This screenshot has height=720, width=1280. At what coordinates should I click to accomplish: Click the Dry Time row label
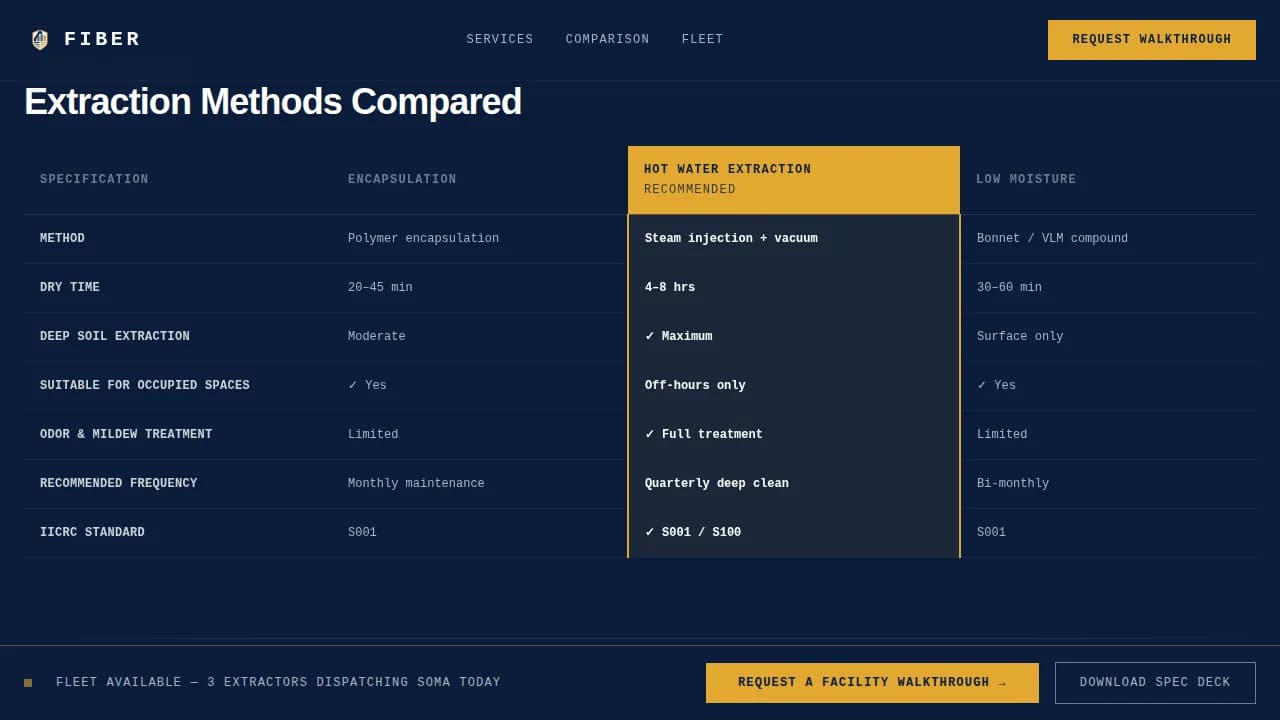tap(70, 288)
